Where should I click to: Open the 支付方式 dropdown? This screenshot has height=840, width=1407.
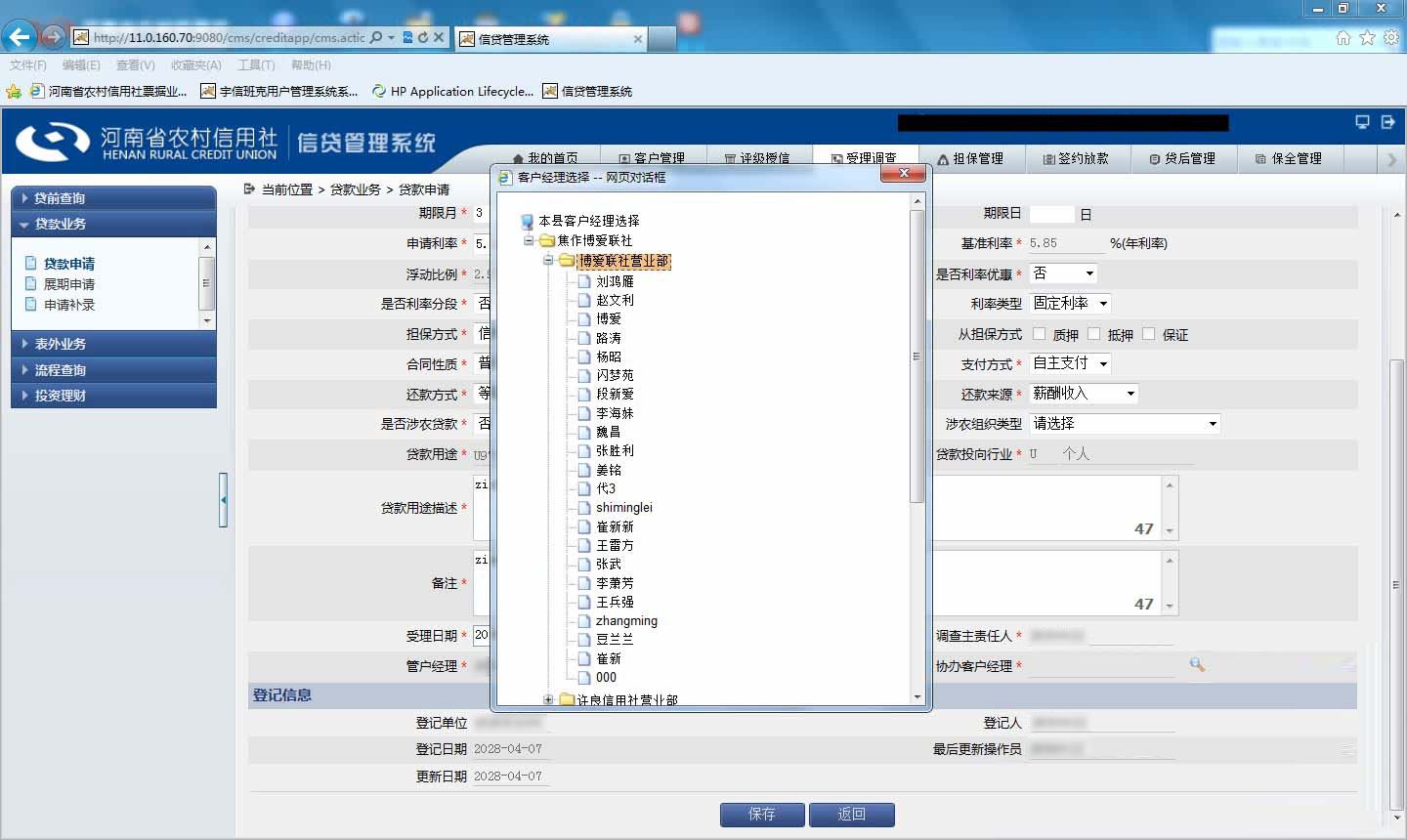(x=1071, y=363)
